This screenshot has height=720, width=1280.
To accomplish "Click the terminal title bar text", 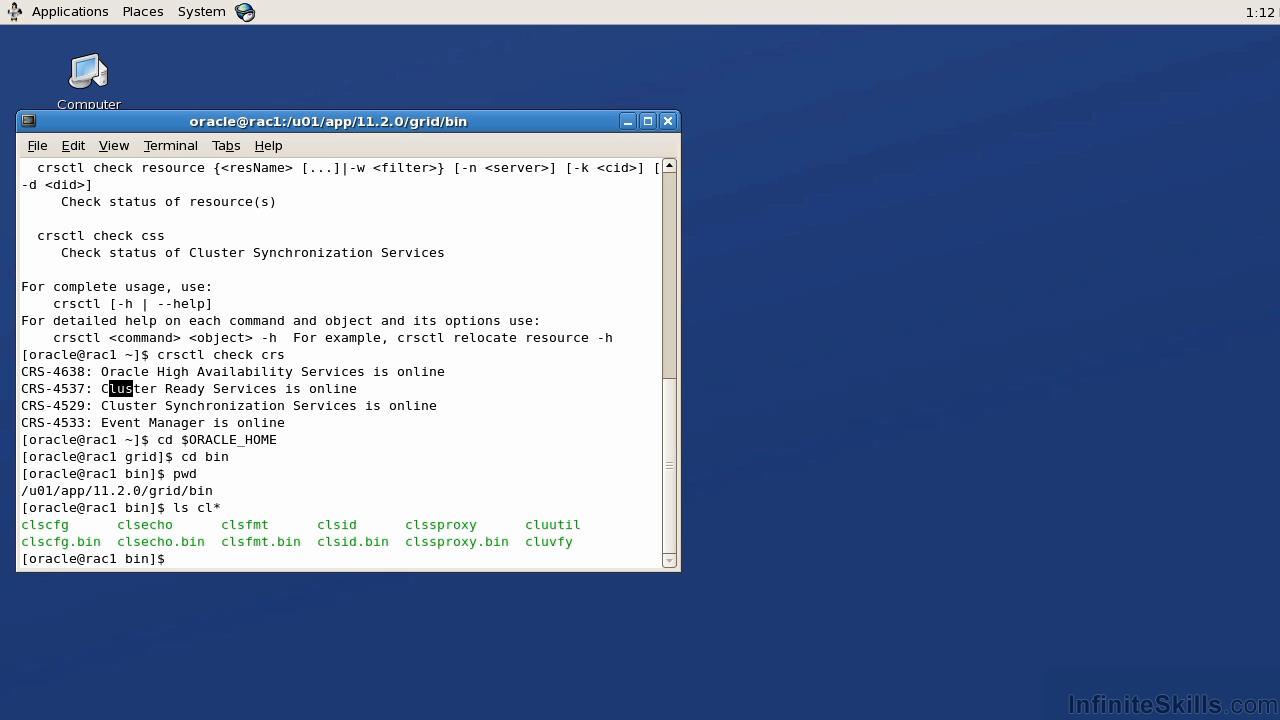I will pos(328,121).
